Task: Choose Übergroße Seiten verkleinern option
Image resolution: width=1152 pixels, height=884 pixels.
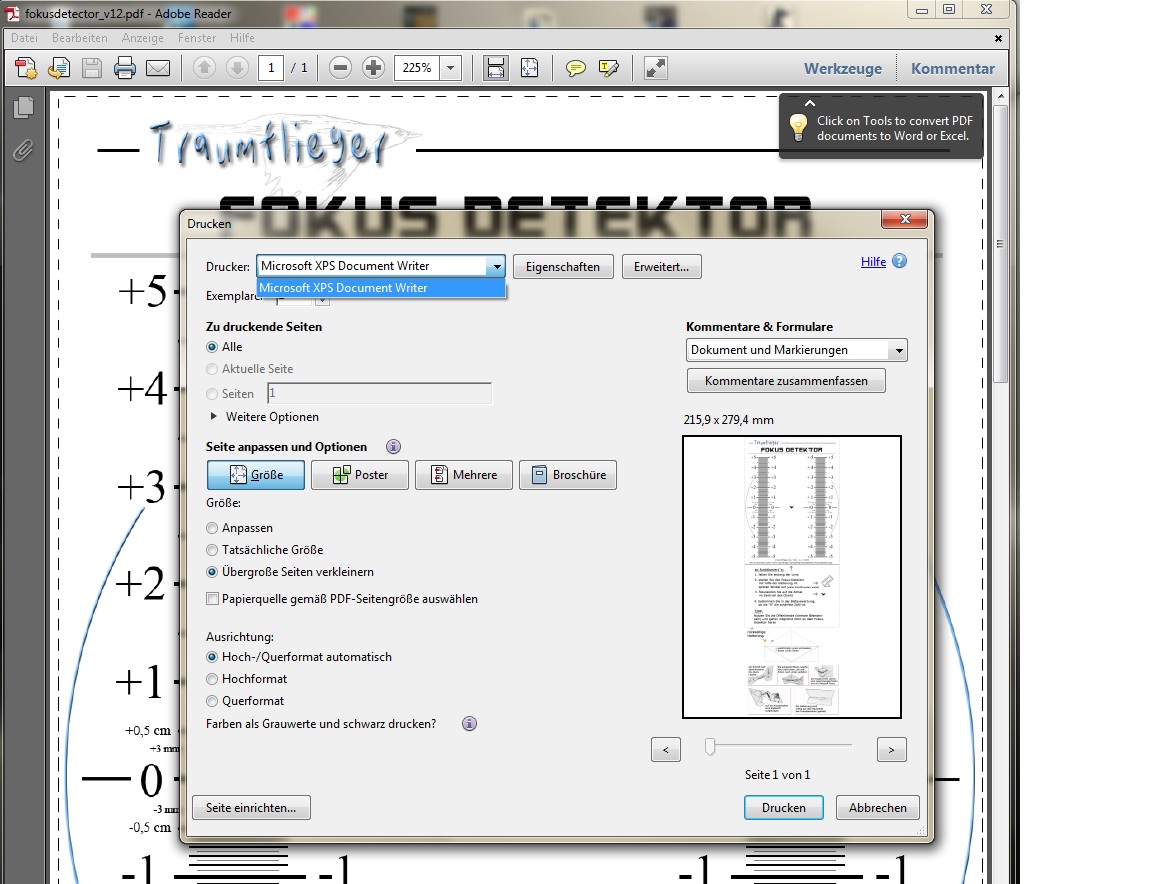Action: (x=212, y=572)
